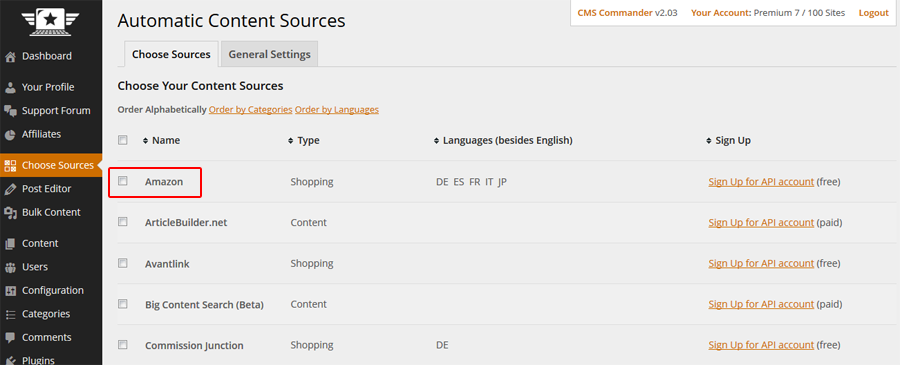
Task: Check the ArticleBuilder.net checkbox
Action: point(122,222)
